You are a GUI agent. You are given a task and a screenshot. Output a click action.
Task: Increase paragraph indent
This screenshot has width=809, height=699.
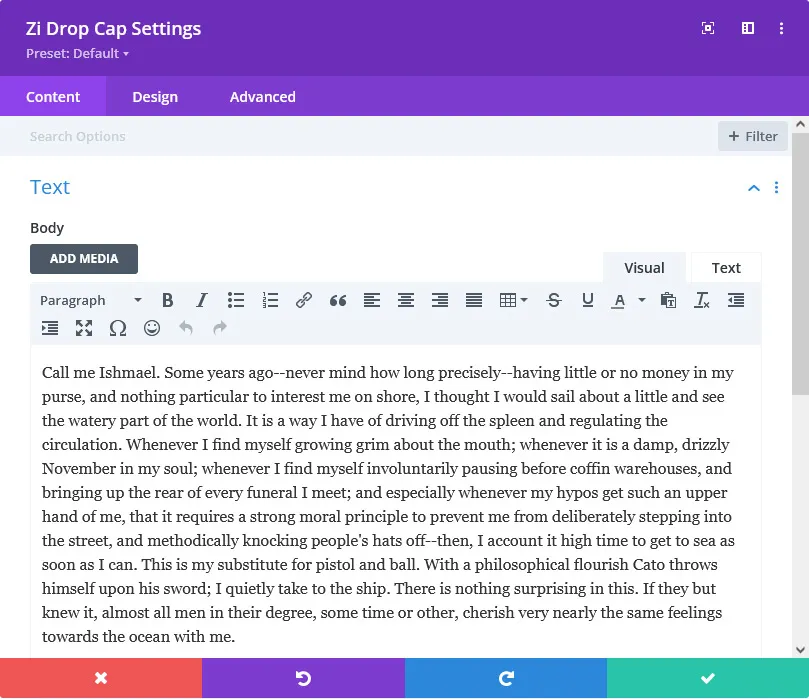click(50, 328)
